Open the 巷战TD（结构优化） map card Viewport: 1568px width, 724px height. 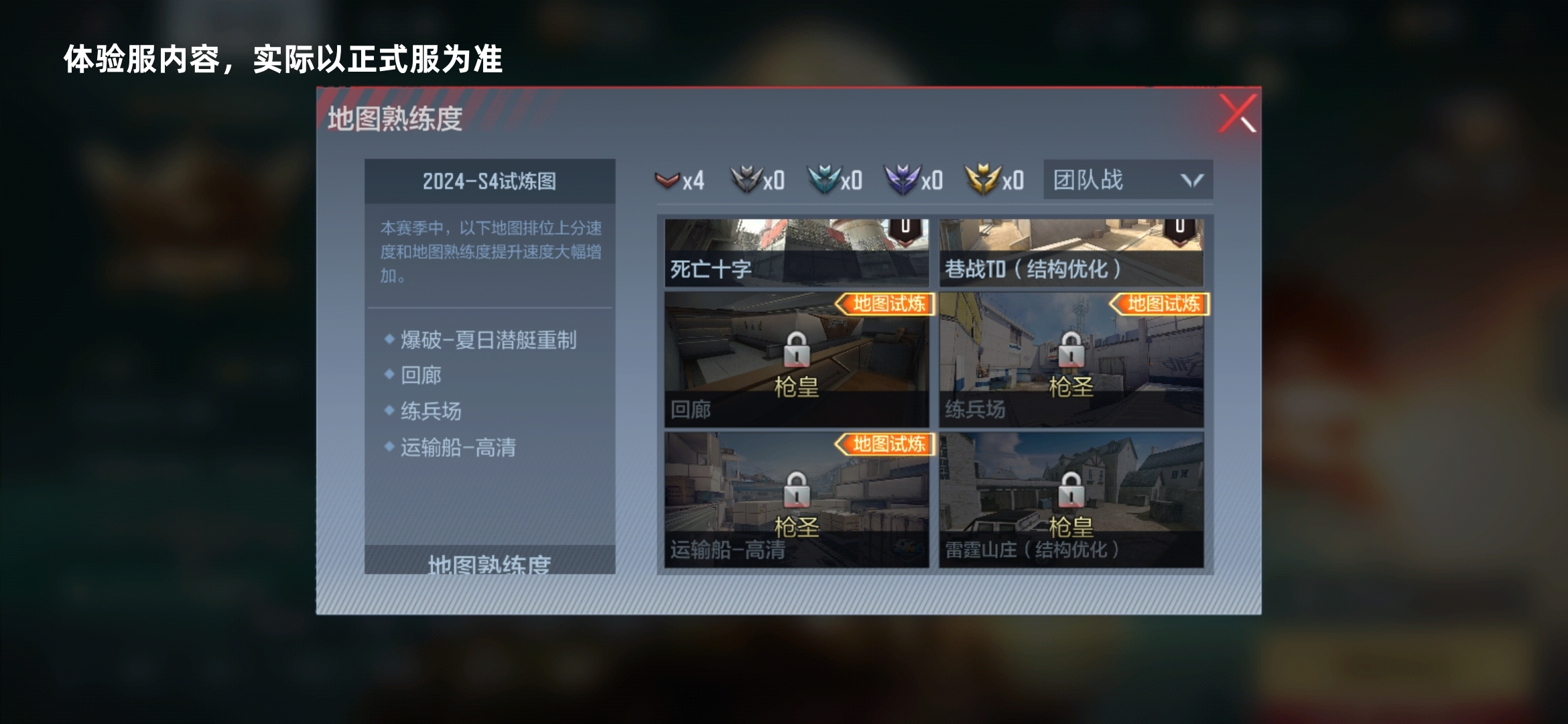1071,253
